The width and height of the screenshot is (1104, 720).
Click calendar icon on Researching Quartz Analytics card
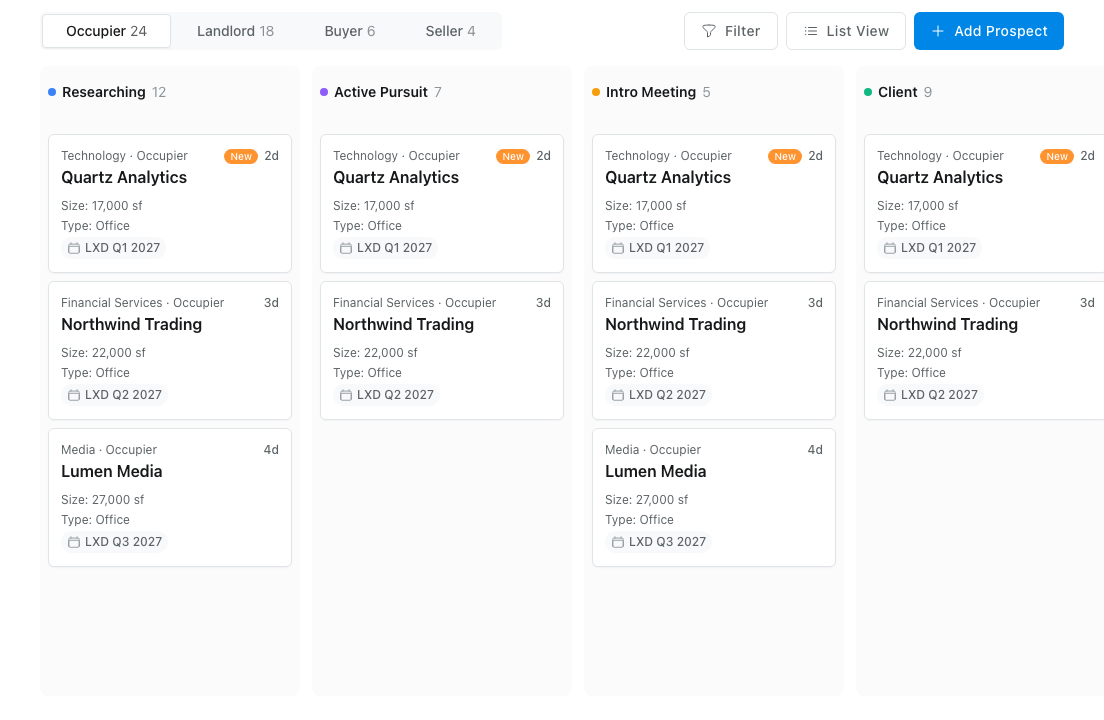coord(74,248)
